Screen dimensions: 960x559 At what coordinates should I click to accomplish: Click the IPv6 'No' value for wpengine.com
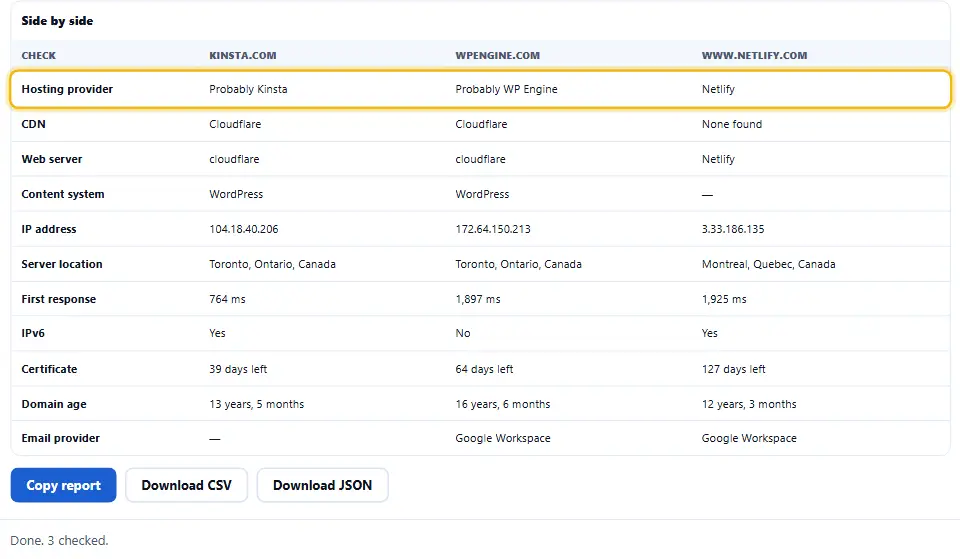(463, 333)
